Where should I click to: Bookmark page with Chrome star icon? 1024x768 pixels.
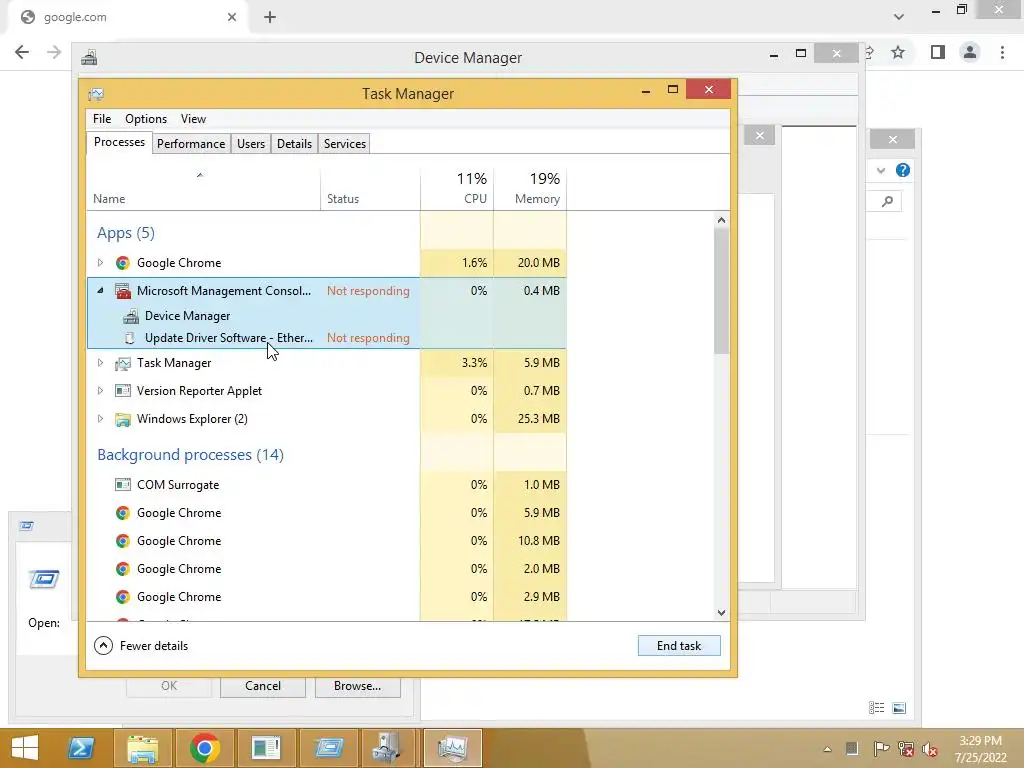click(x=898, y=52)
